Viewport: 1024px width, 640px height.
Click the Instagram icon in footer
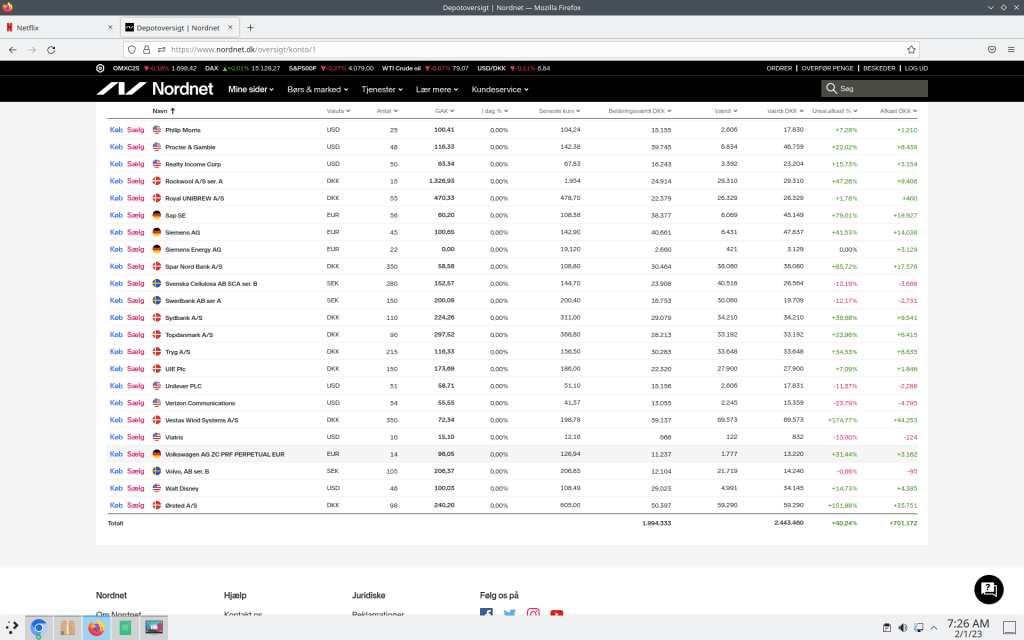pyautogui.click(x=534, y=614)
